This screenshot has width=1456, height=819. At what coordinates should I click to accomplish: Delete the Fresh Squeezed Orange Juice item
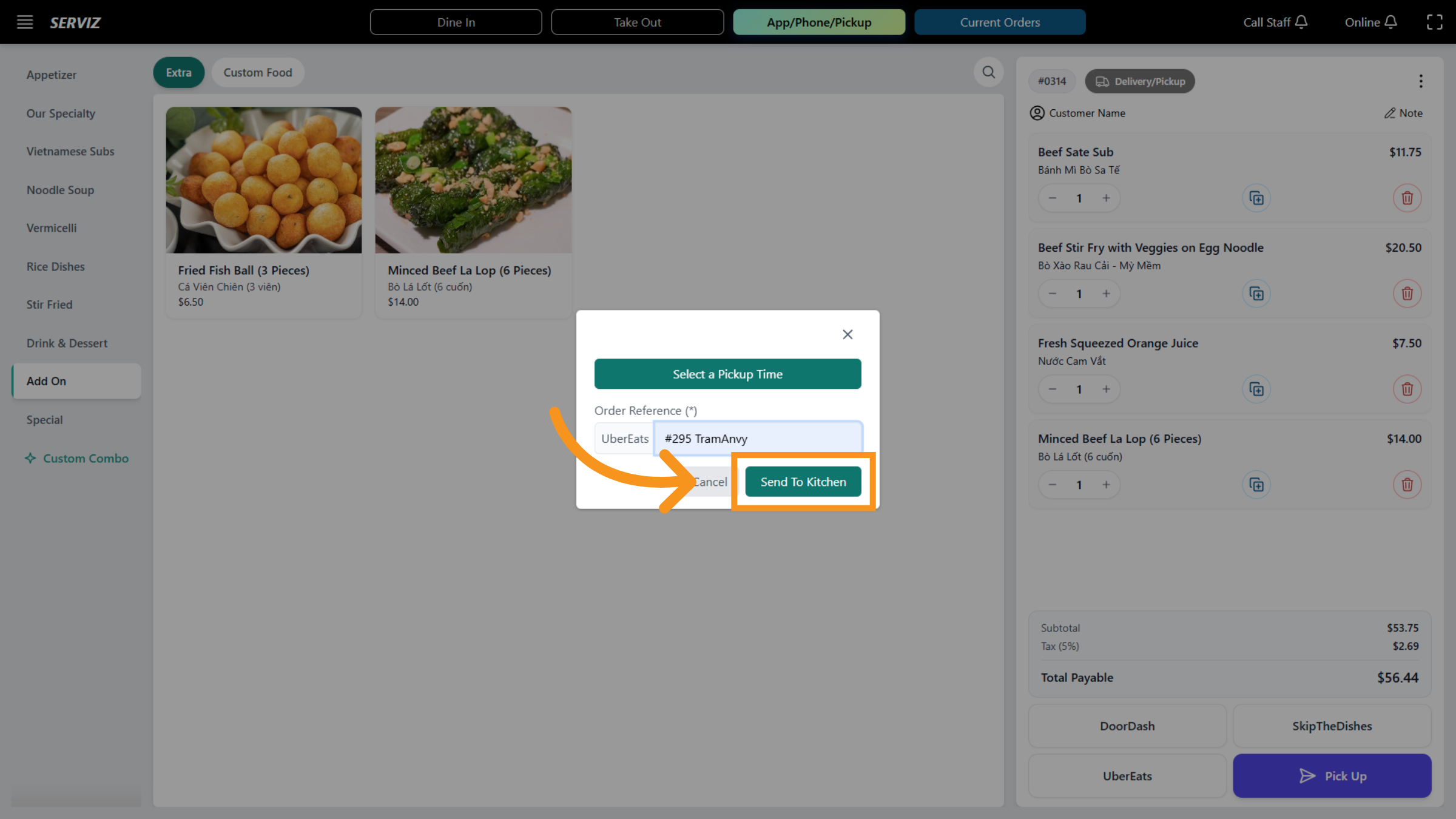tap(1407, 389)
